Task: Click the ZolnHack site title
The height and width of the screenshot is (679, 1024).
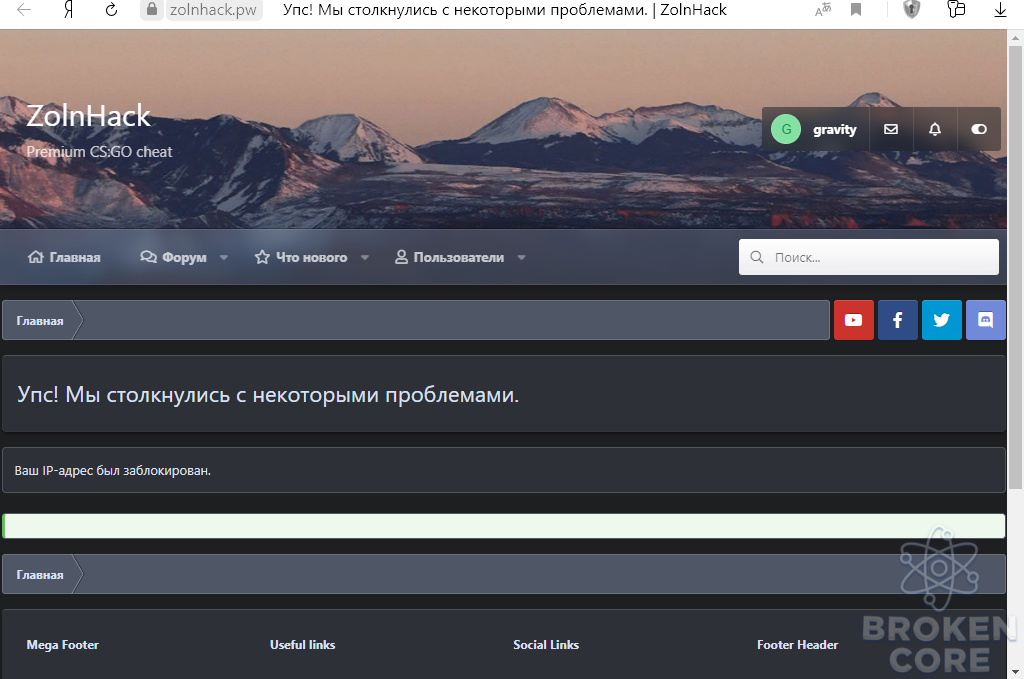Action: tap(88, 116)
